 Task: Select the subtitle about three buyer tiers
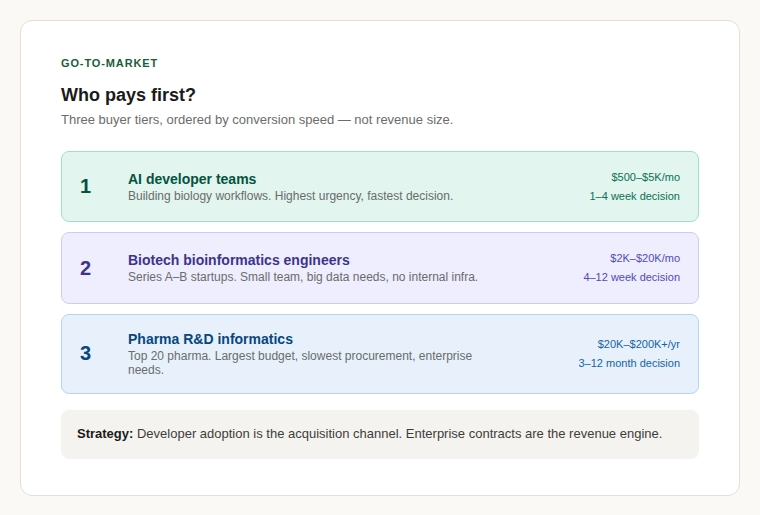(257, 120)
